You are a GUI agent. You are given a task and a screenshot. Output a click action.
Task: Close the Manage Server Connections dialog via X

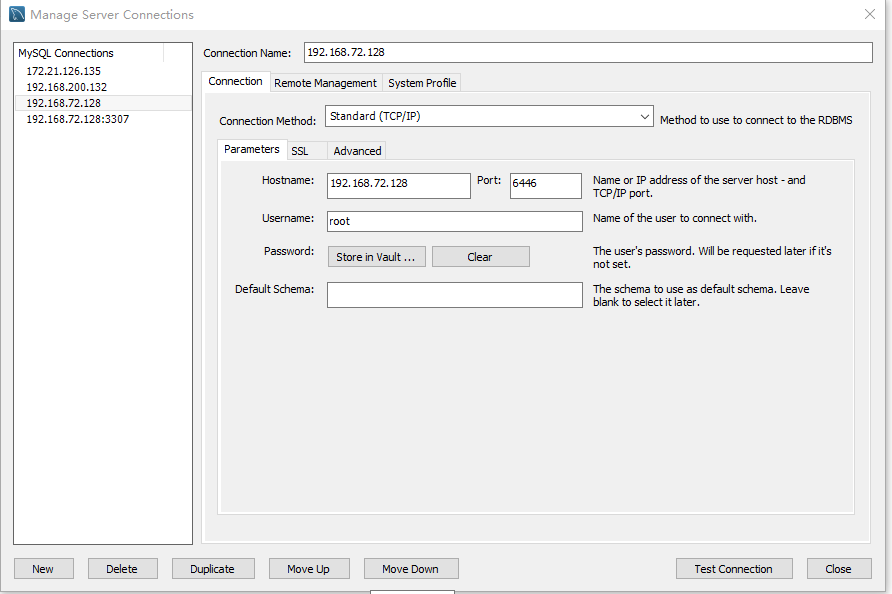pos(869,14)
